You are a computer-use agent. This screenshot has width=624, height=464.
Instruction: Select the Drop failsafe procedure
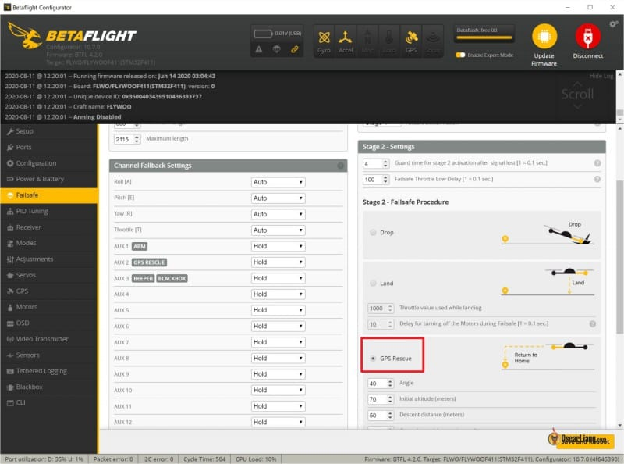coord(373,232)
